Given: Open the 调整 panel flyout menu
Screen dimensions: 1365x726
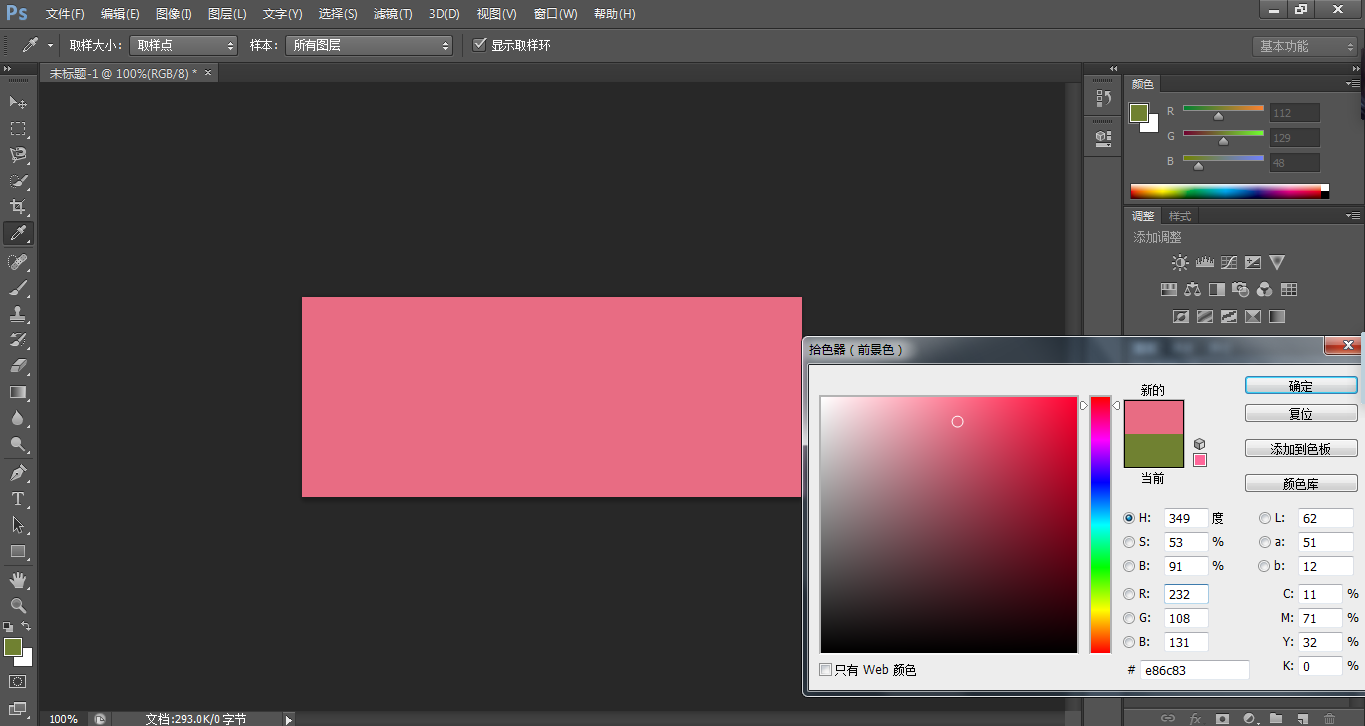Looking at the screenshot, I should tap(1353, 215).
